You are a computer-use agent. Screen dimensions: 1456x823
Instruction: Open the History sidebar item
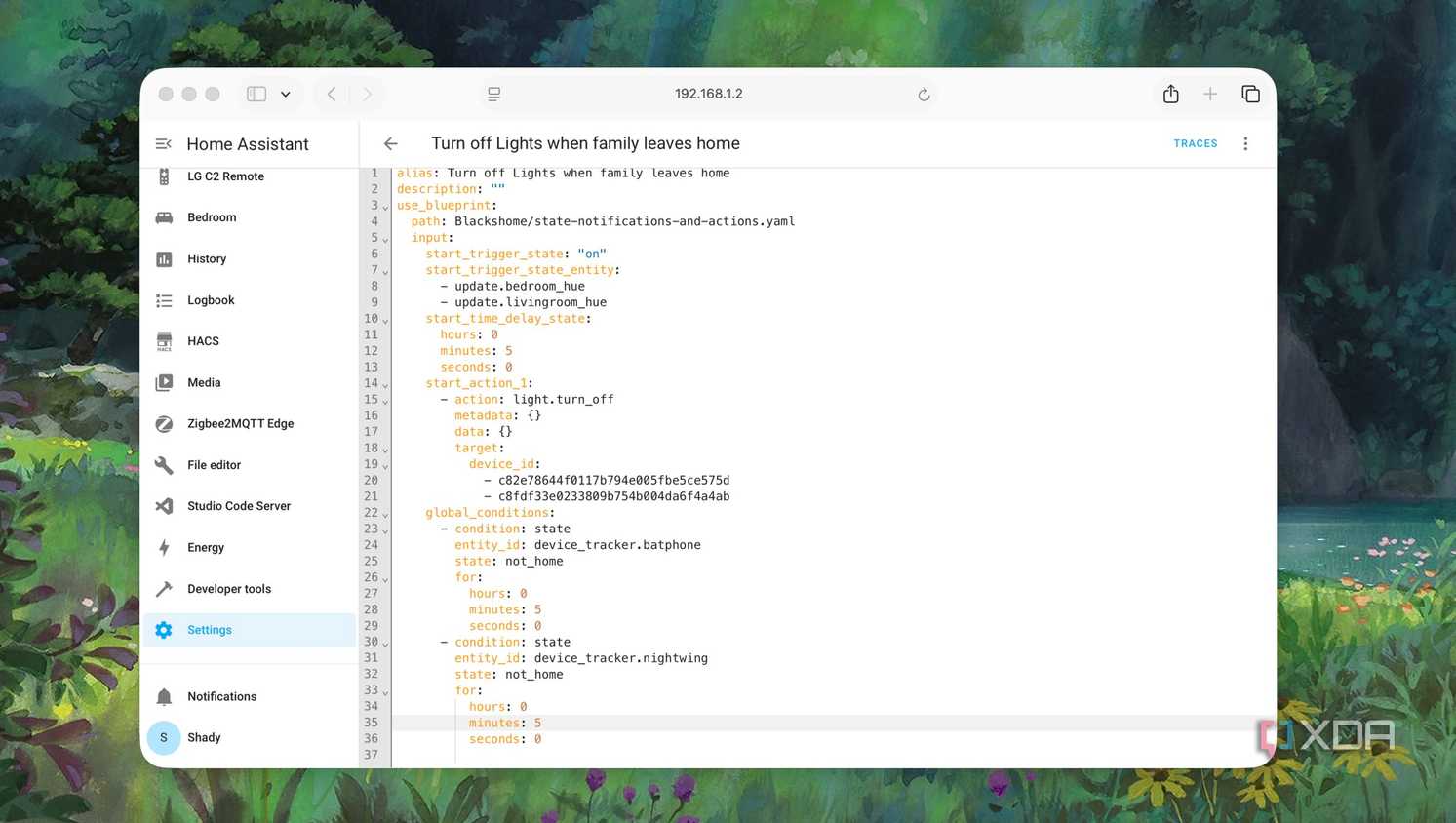point(250,259)
